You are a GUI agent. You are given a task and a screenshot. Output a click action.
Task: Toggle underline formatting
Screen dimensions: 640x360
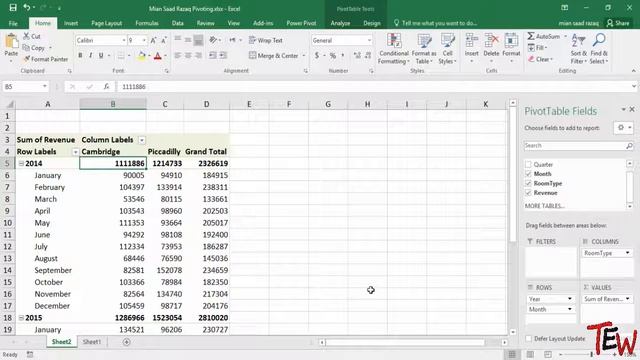(101, 56)
